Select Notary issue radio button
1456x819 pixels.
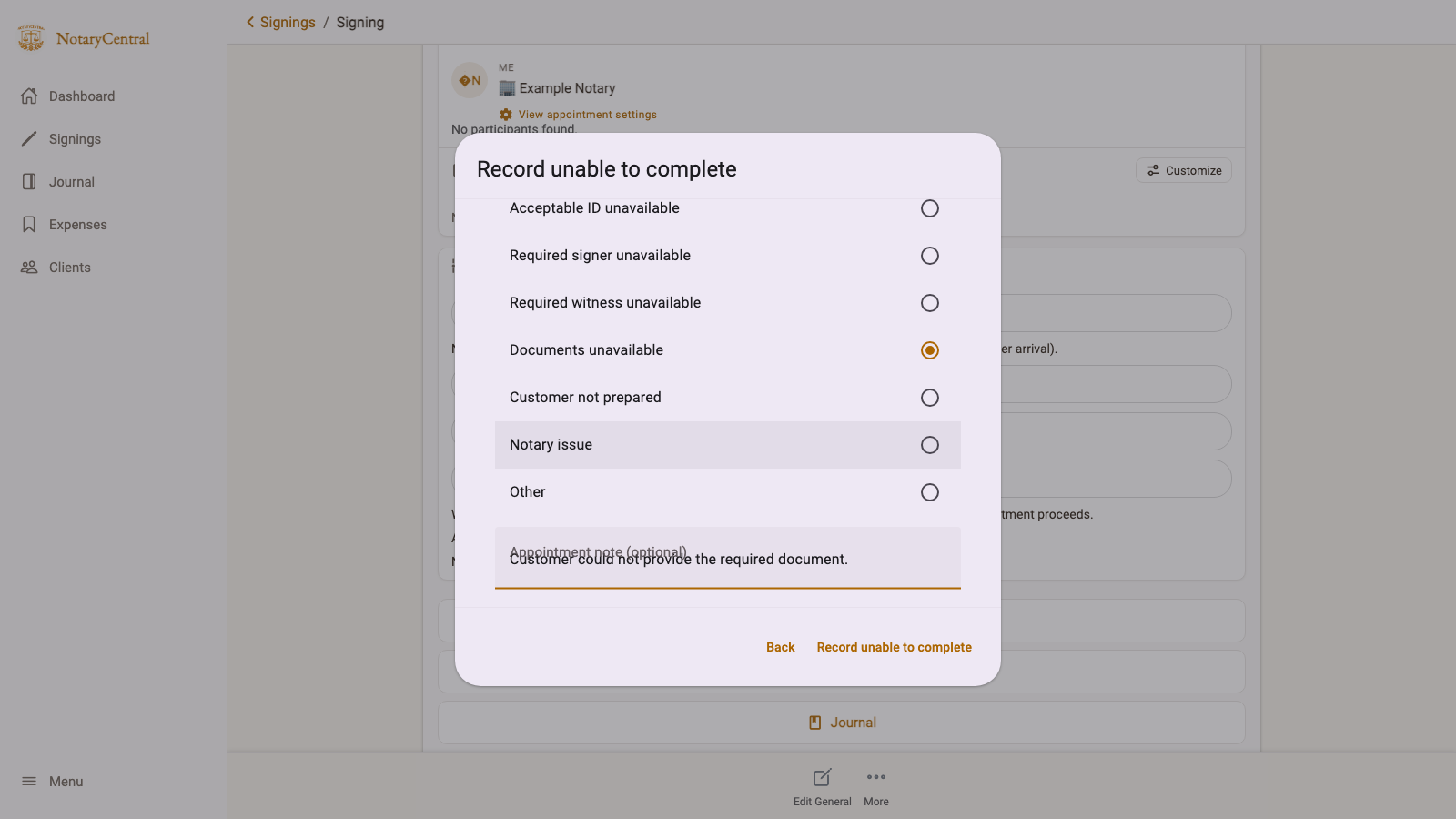click(x=930, y=445)
